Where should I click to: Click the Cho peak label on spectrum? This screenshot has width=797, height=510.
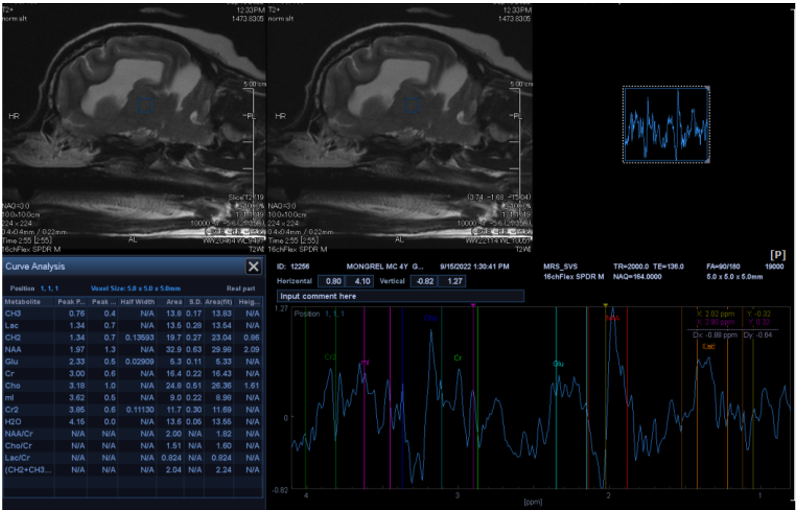[430, 318]
